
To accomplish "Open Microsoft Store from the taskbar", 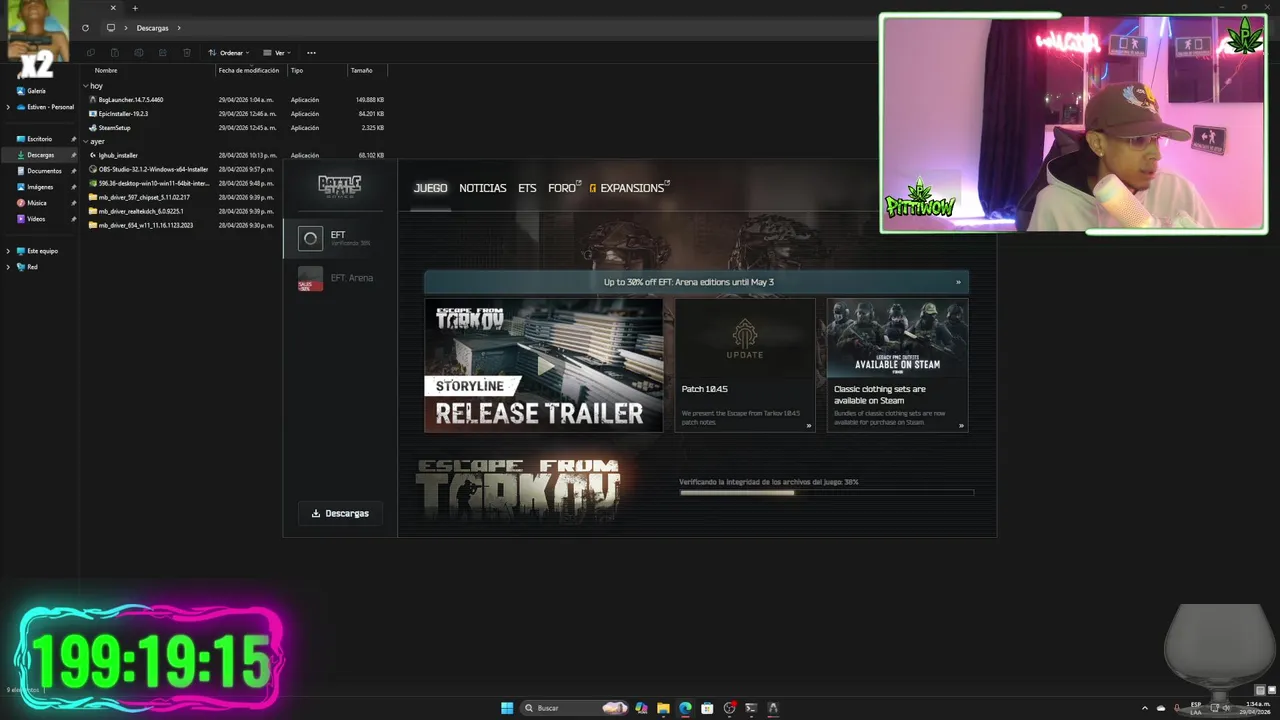I will click(x=707, y=708).
